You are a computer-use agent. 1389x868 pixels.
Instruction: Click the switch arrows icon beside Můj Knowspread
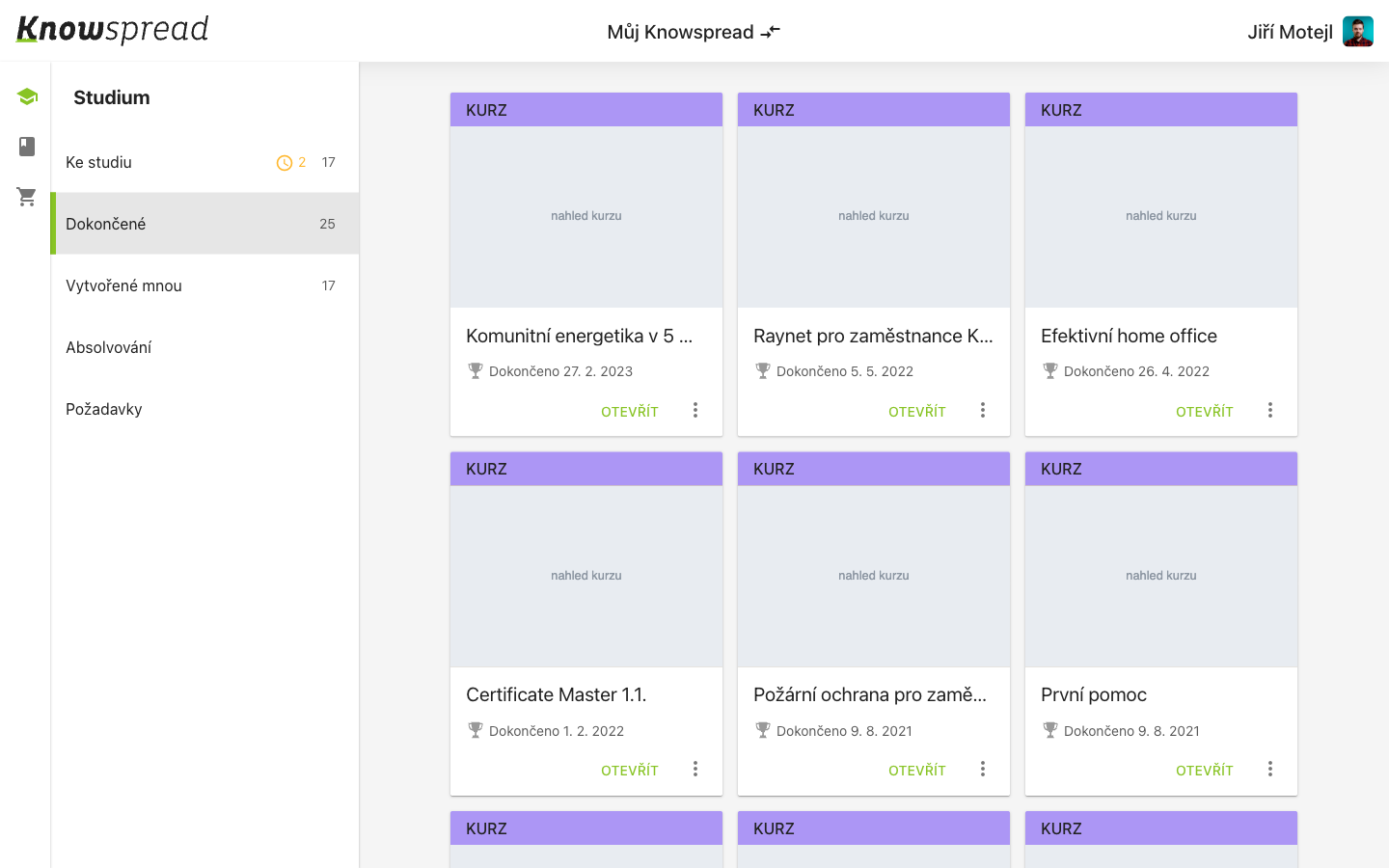770,32
